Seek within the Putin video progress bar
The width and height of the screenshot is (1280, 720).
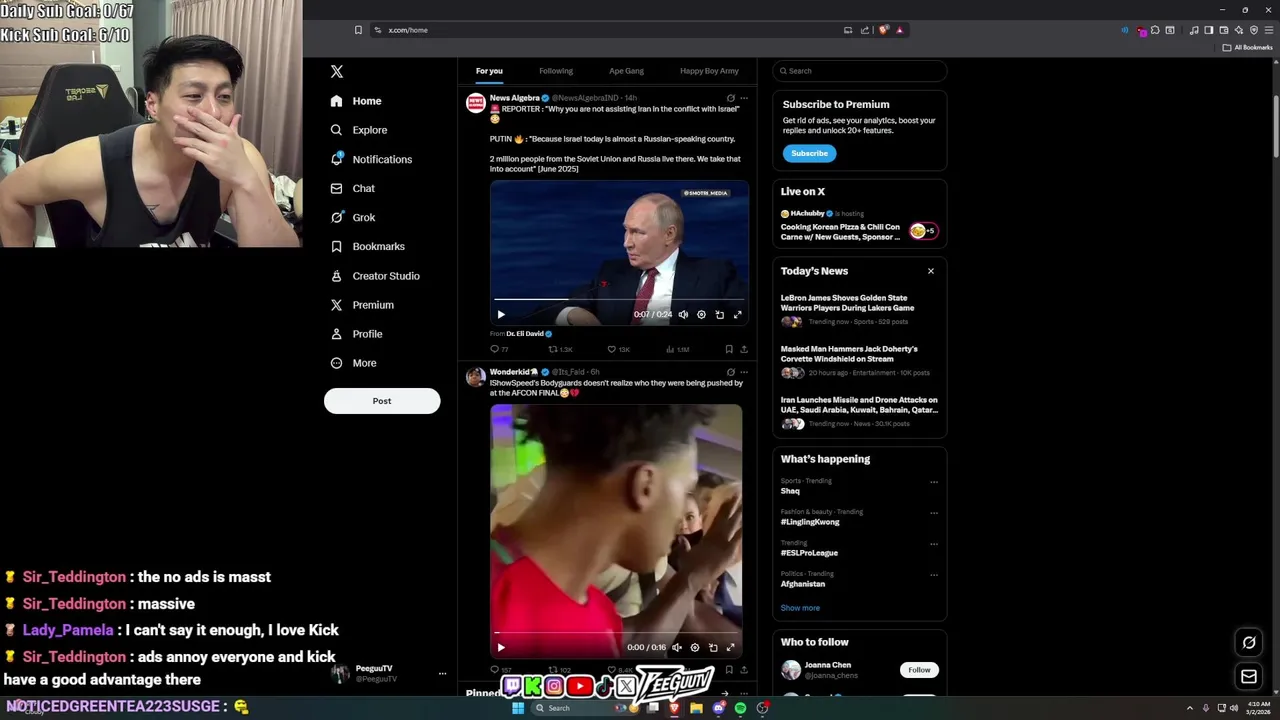tap(619, 299)
